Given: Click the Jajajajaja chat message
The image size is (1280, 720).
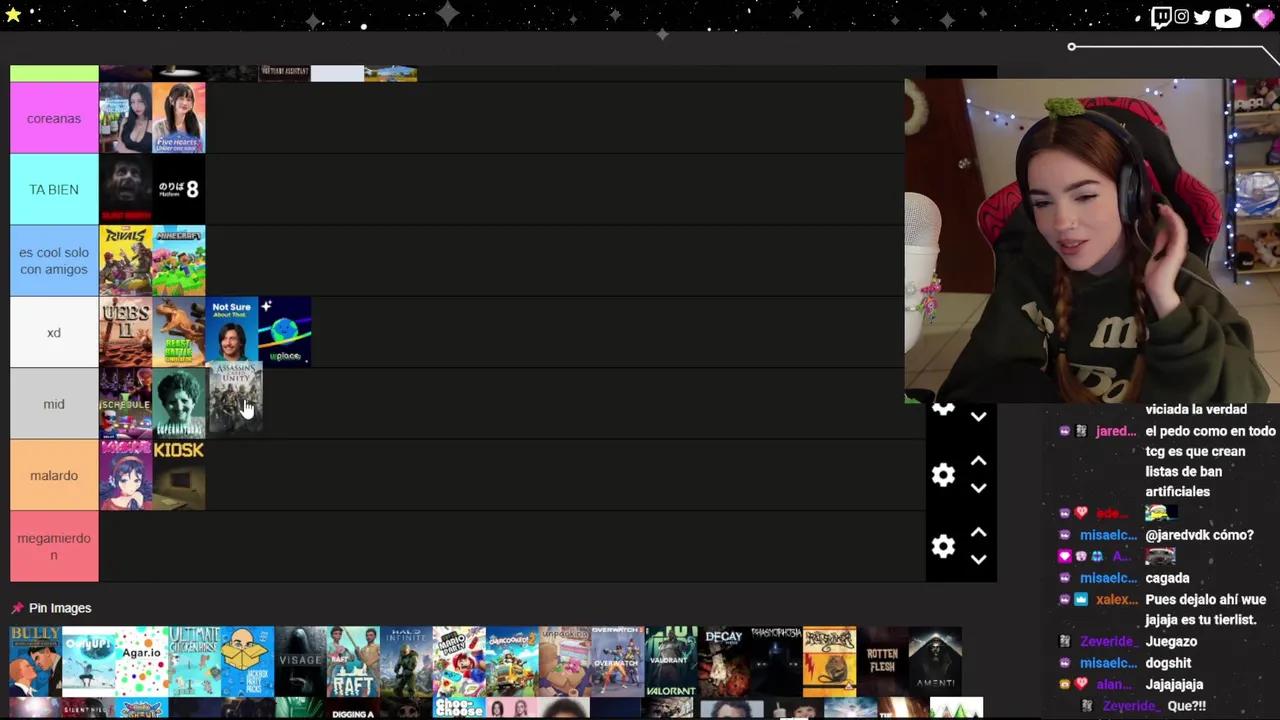Looking at the screenshot, I should click(x=1174, y=684).
